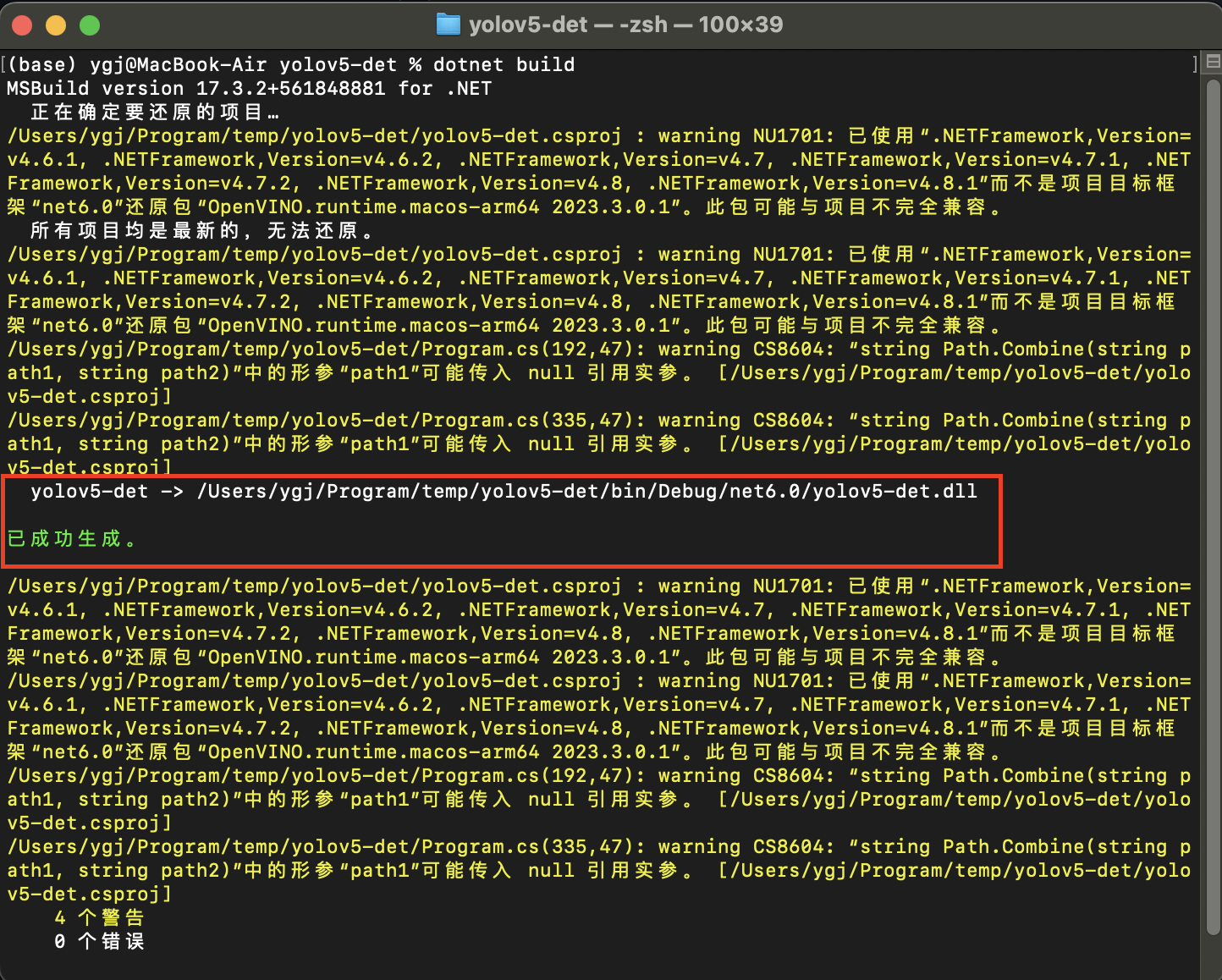Enter full screen via the green button
The image size is (1222, 980).
pos(90,25)
